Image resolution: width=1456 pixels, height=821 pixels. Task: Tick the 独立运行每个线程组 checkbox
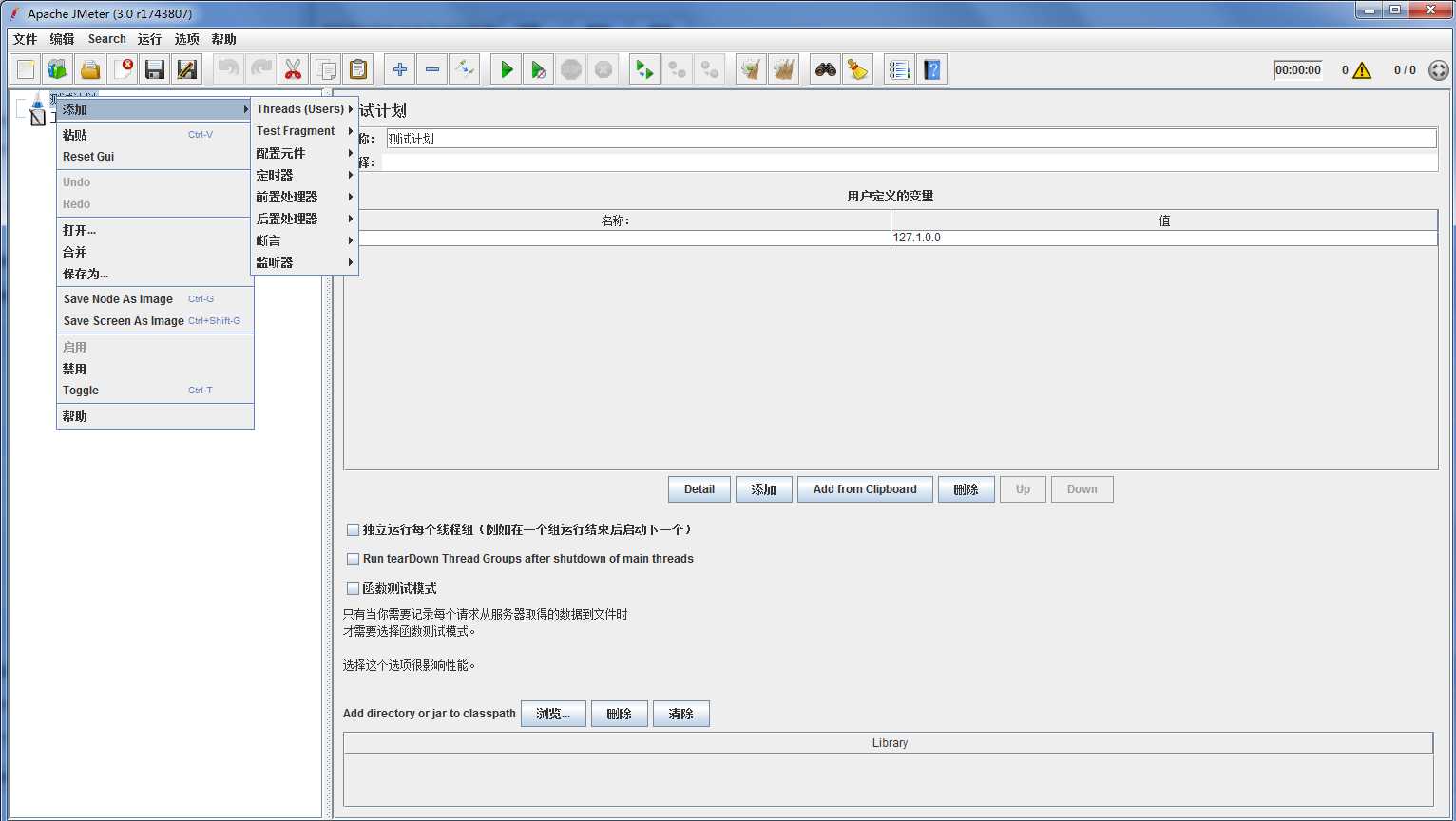tap(353, 529)
